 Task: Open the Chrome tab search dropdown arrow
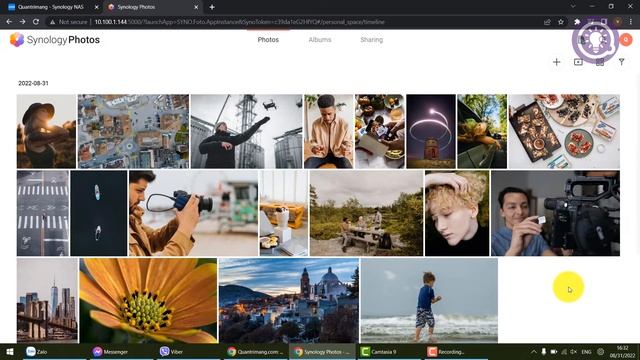click(573, 7)
